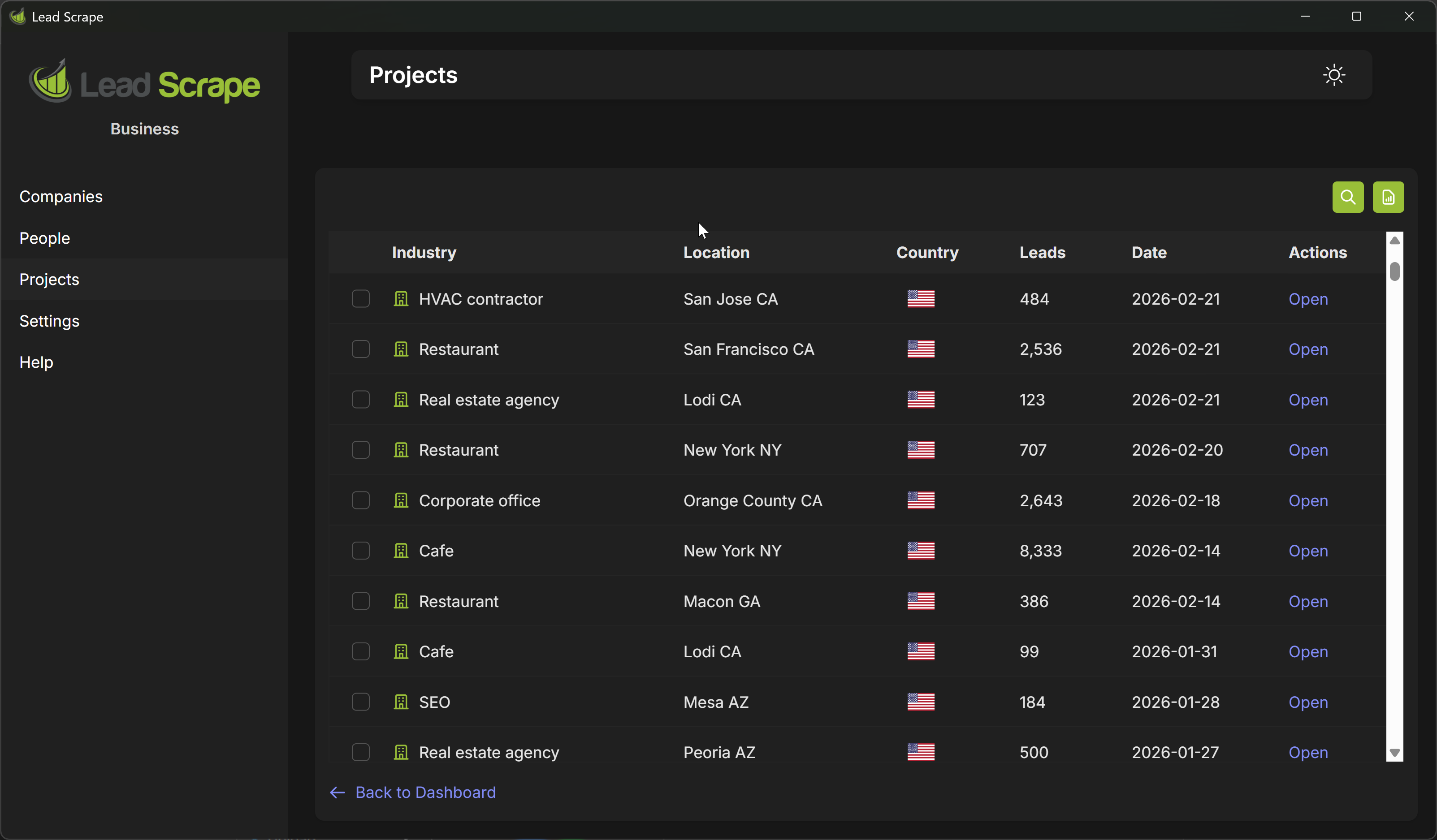Click the green export report icon
Screen dimensions: 1437x840
pyautogui.click(x=1387, y=197)
